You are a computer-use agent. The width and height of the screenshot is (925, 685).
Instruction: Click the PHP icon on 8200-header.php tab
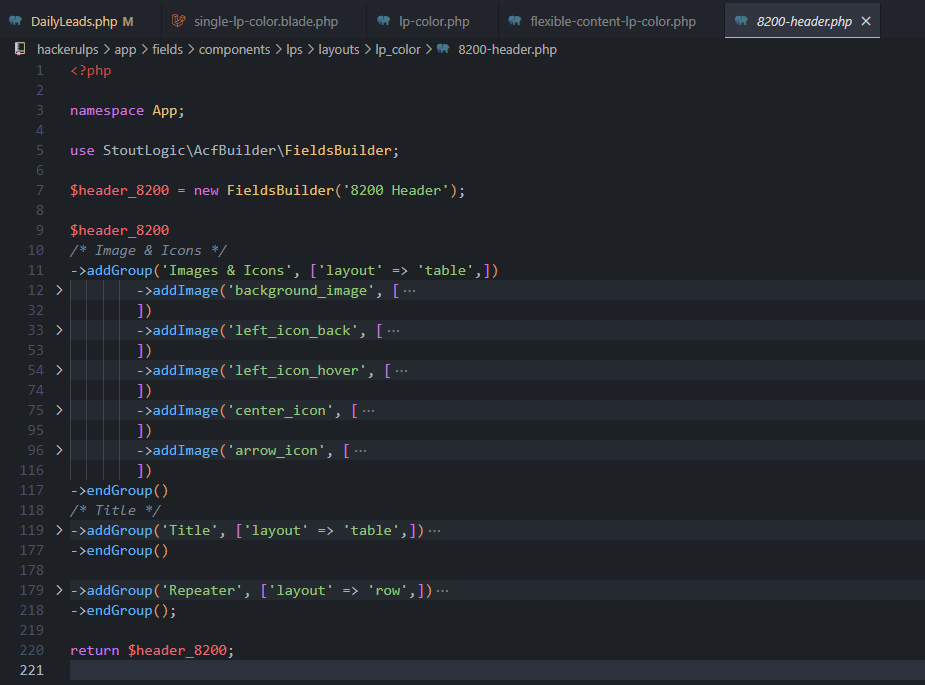pyautogui.click(x=740, y=21)
